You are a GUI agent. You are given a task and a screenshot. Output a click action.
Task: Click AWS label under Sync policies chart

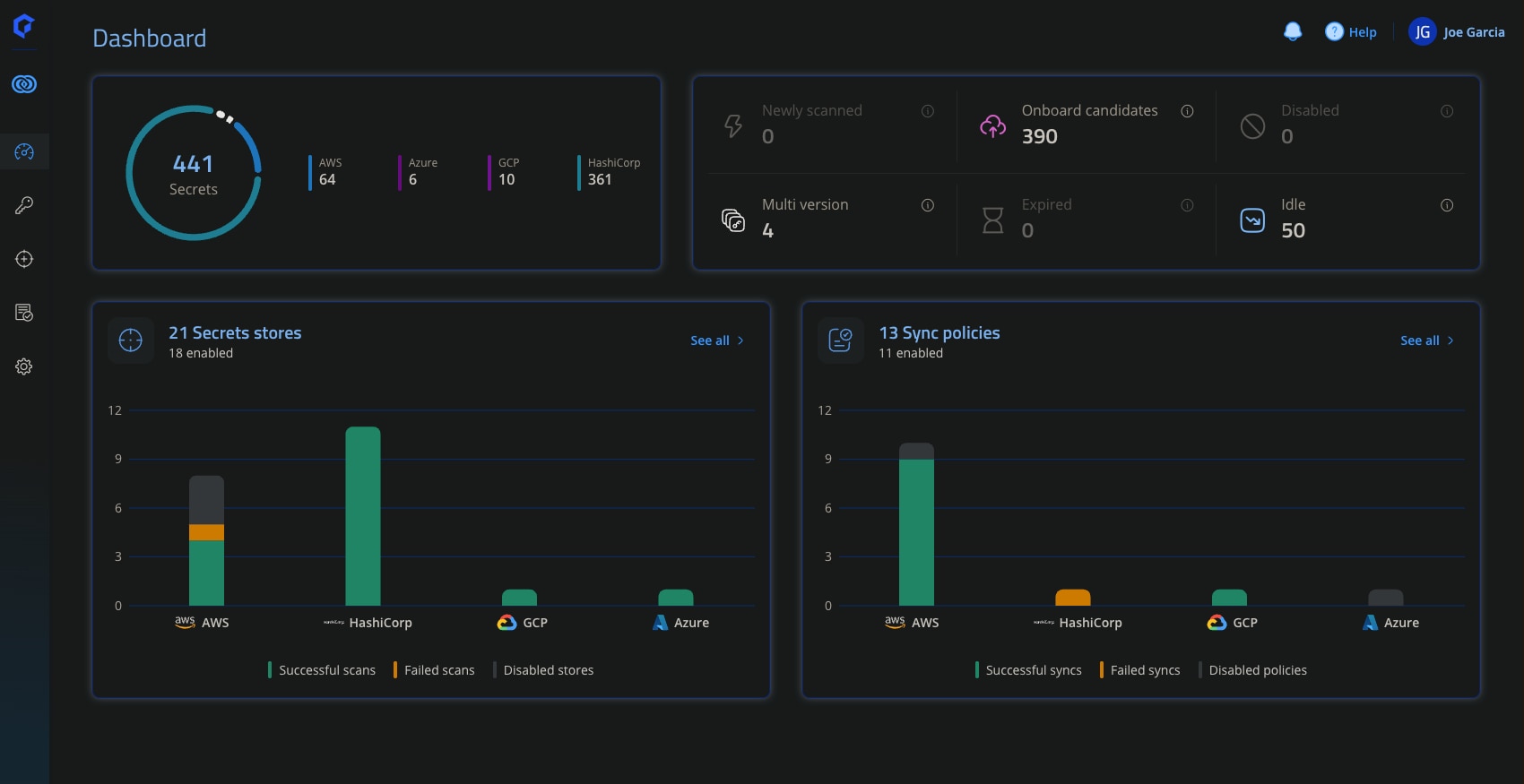point(925,623)
